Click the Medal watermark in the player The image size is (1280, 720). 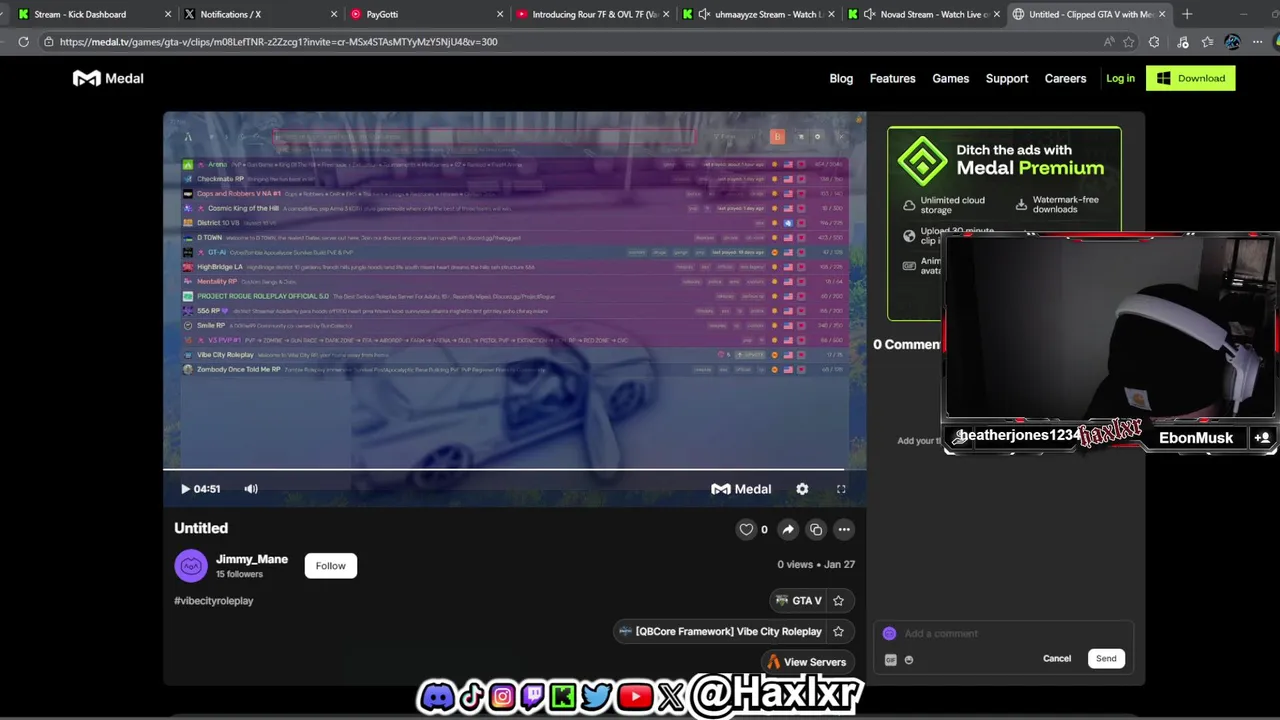pos(741,489)
